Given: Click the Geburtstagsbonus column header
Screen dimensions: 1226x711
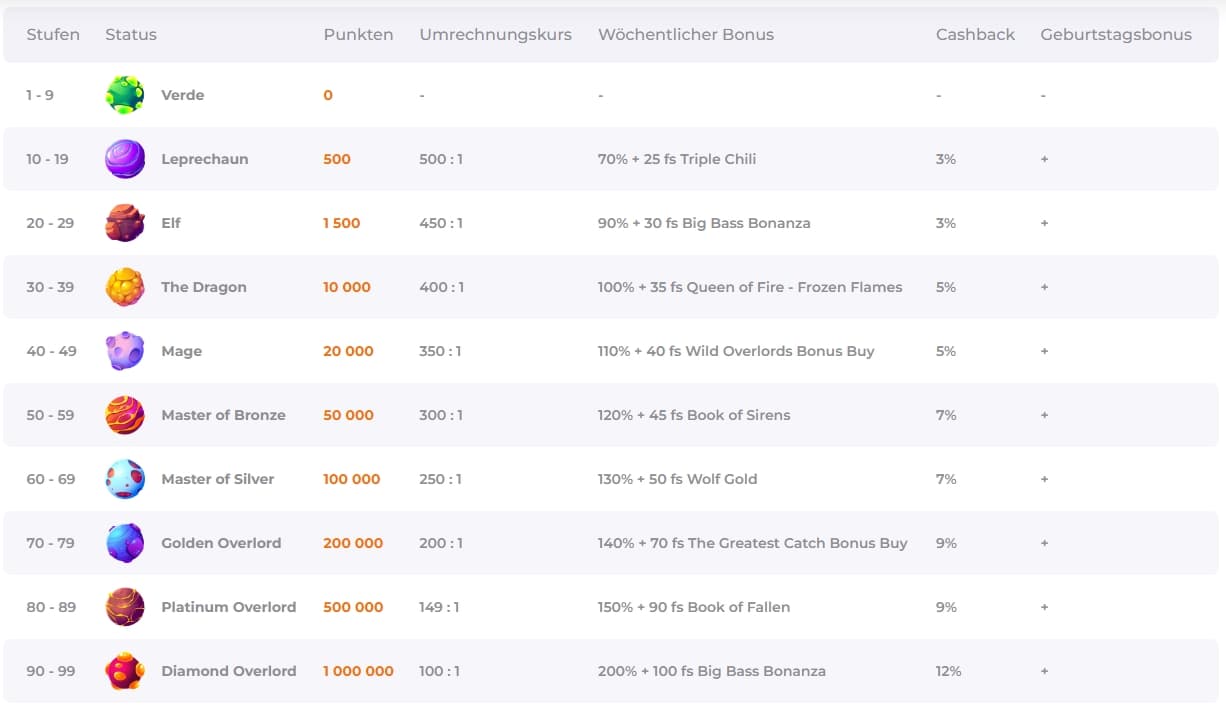Looking at the screenshot, I should click(1115, 34).
